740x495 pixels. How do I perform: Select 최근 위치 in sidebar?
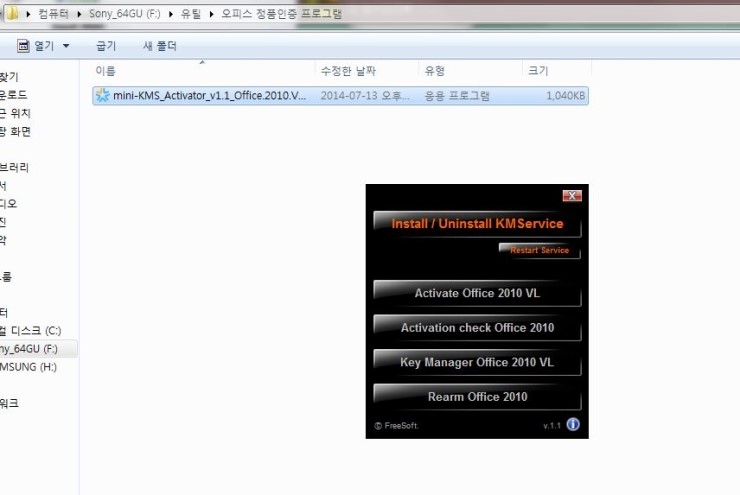click(16, 113)
